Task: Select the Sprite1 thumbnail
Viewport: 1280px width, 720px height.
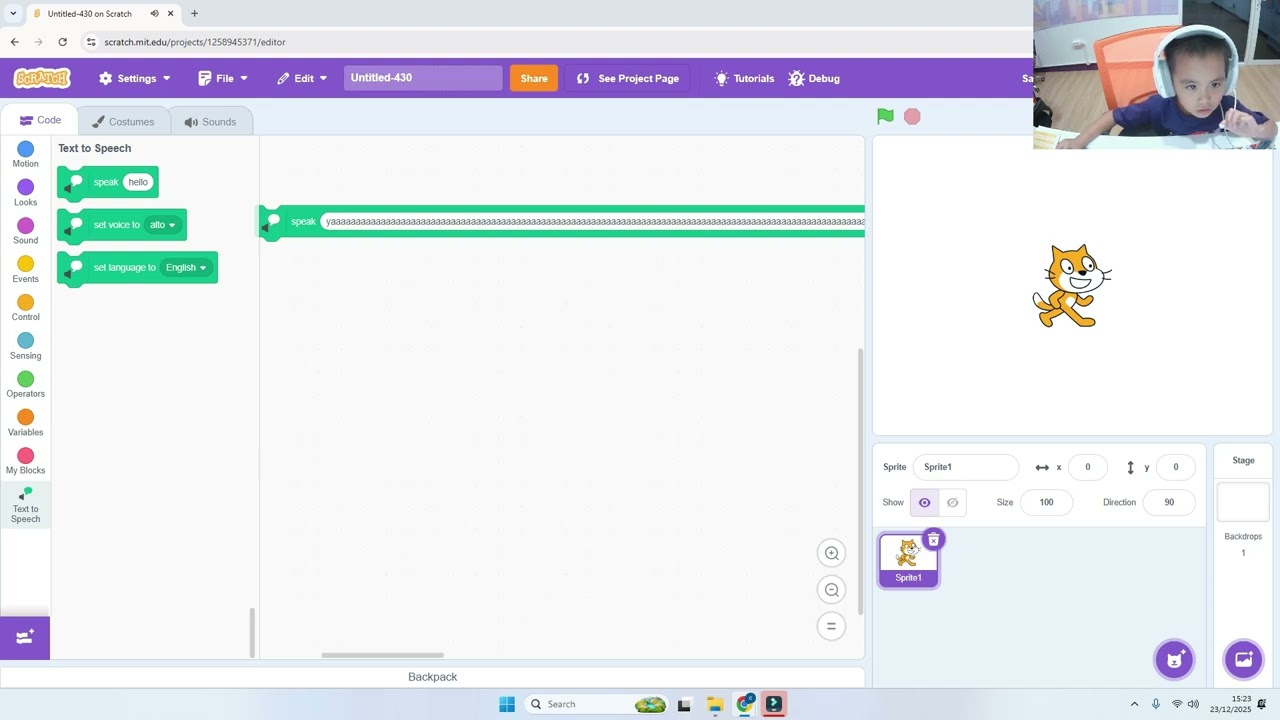Action: point(908,560)
